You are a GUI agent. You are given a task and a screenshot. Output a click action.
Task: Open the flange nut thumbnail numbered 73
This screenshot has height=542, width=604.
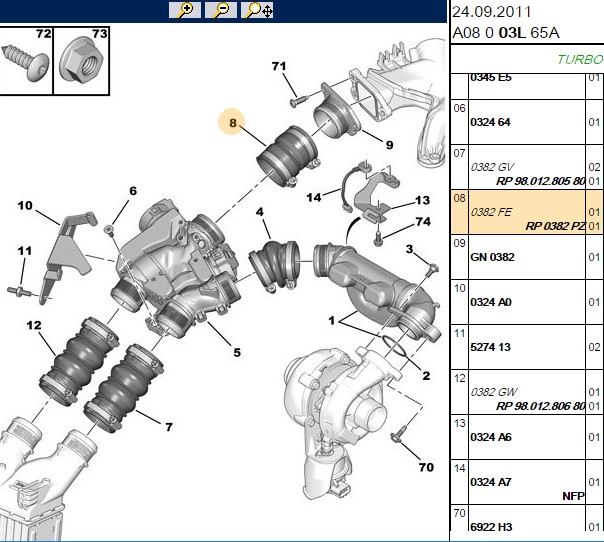[81, 60]
